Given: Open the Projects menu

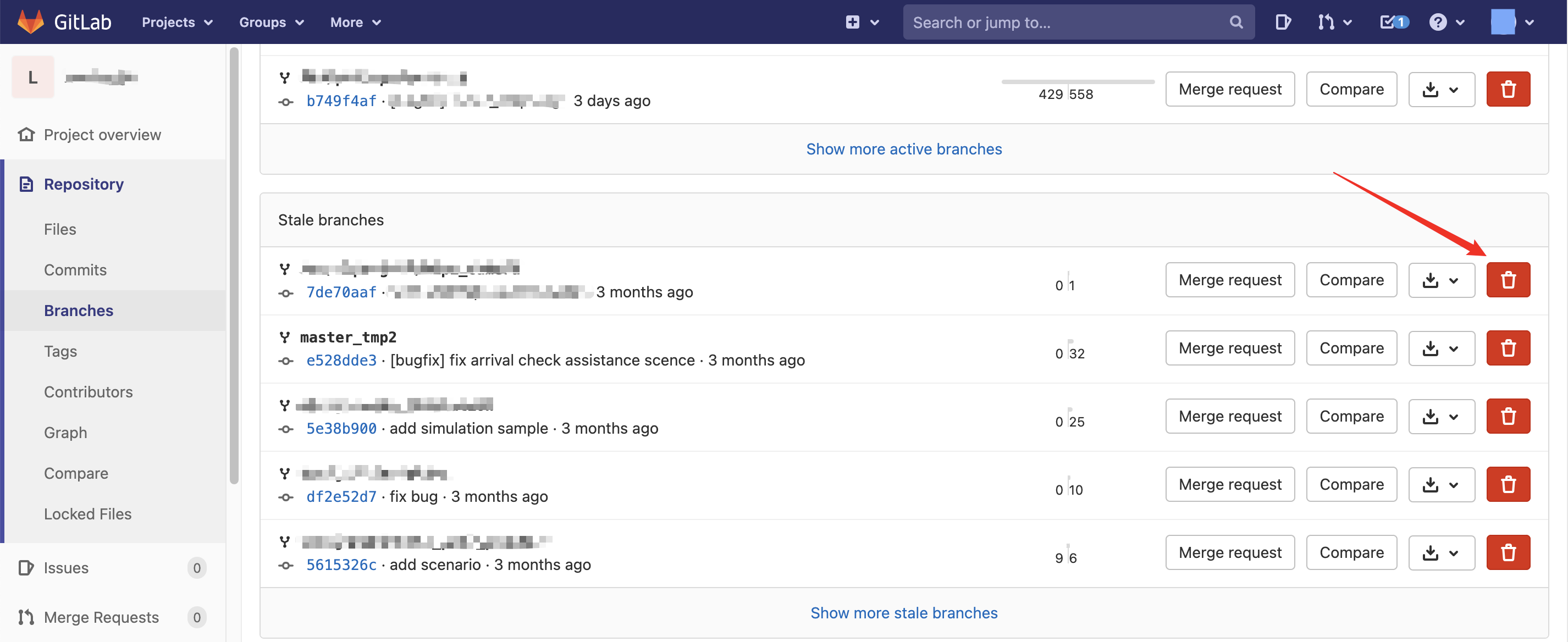Looking at the screenshot, I should click(177, 23).
